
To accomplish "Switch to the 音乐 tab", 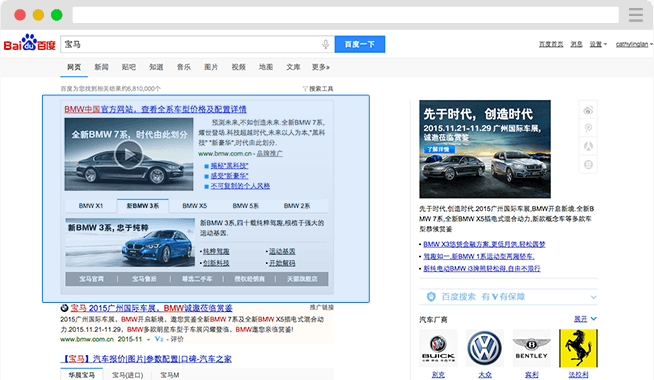I will point(184,67).
